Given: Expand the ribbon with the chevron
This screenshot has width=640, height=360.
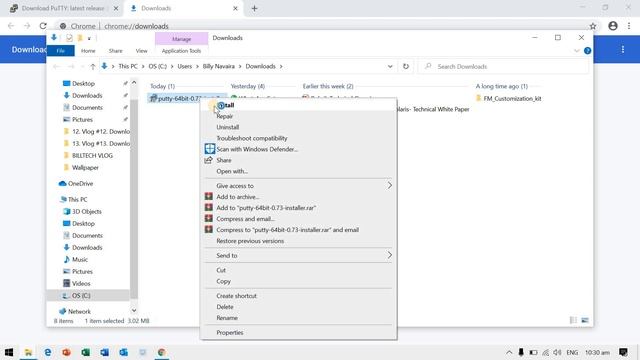Looking at the screenshot, I should (x=576, y=51).
